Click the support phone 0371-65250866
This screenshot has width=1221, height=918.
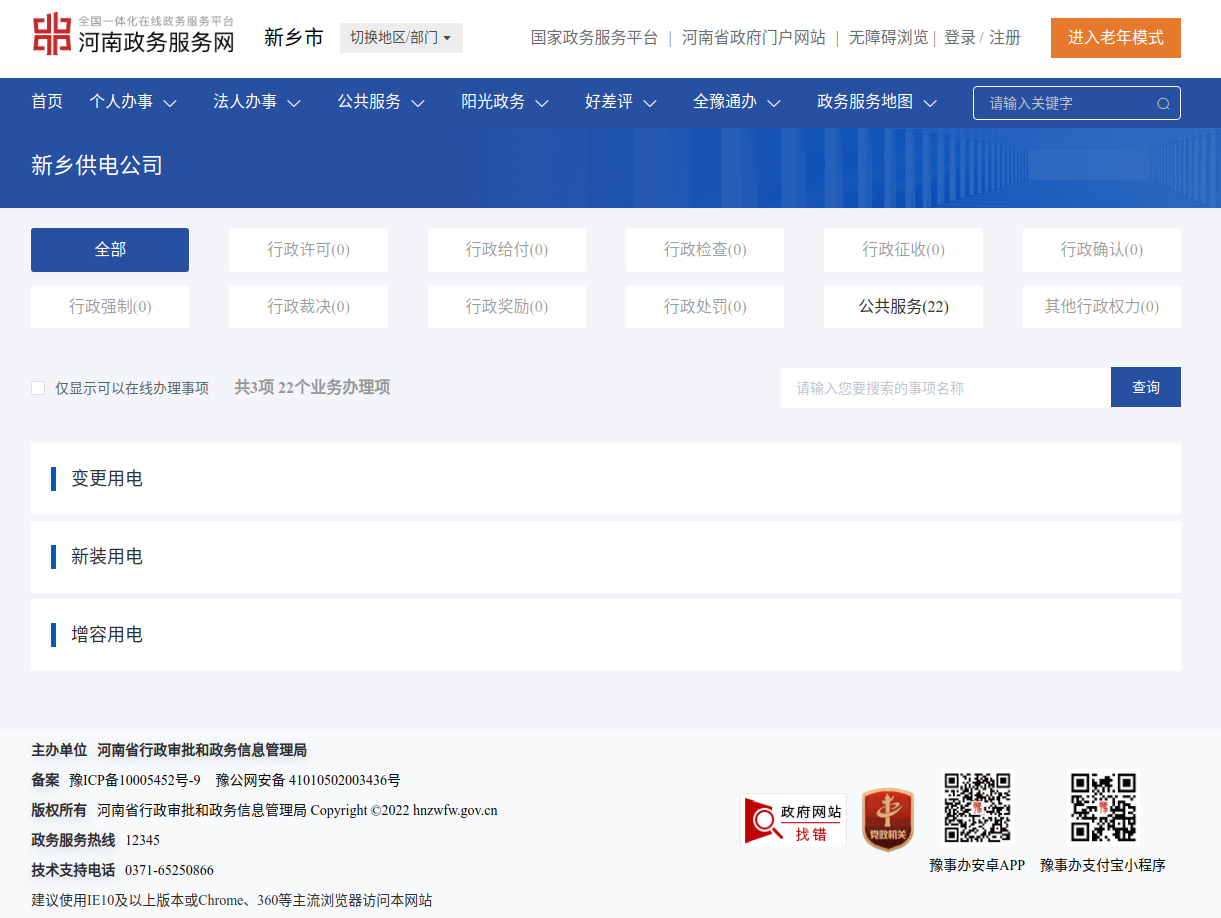point(169,870)
